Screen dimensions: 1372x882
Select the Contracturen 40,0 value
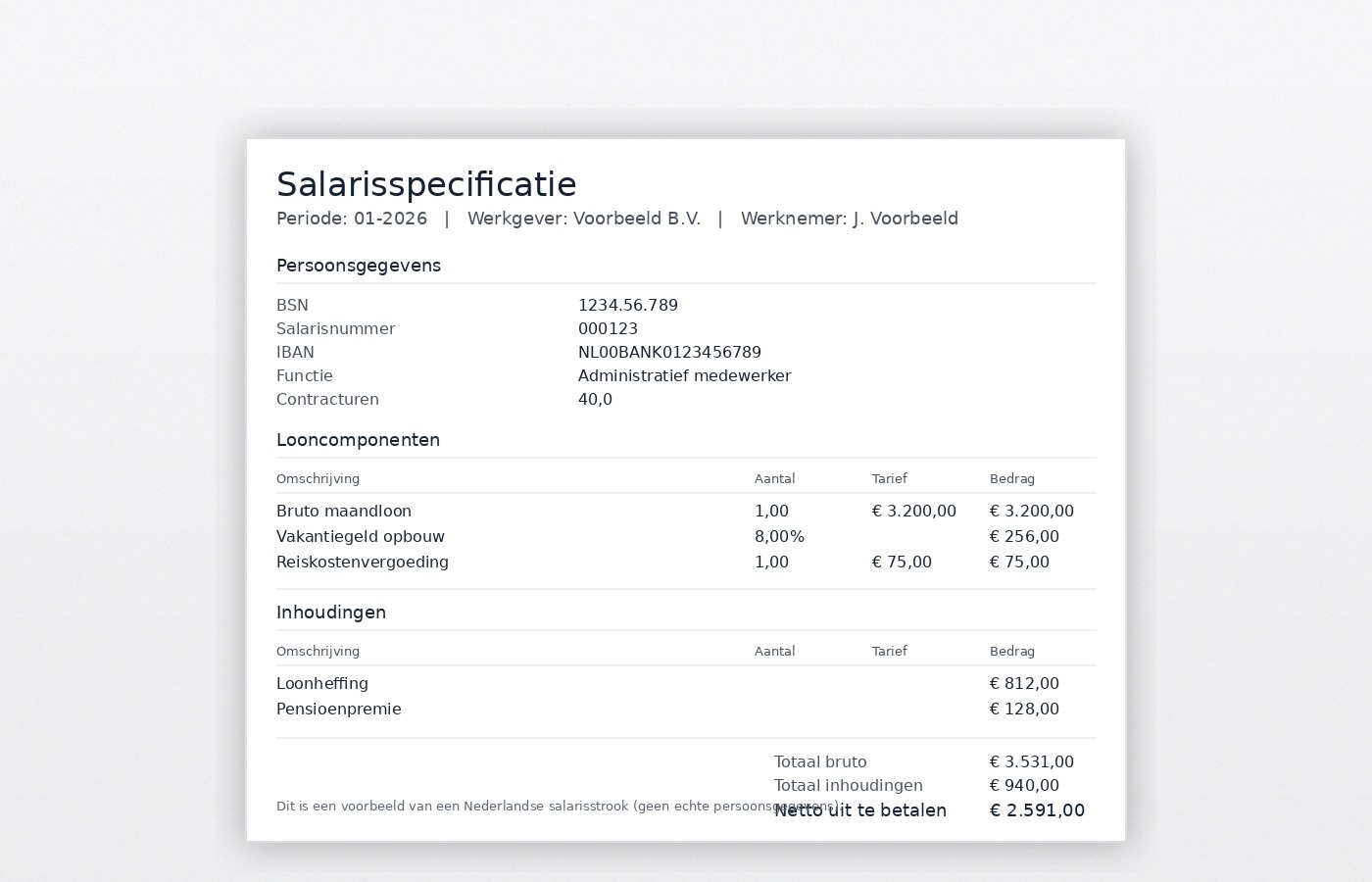click(x=595, y=399)
